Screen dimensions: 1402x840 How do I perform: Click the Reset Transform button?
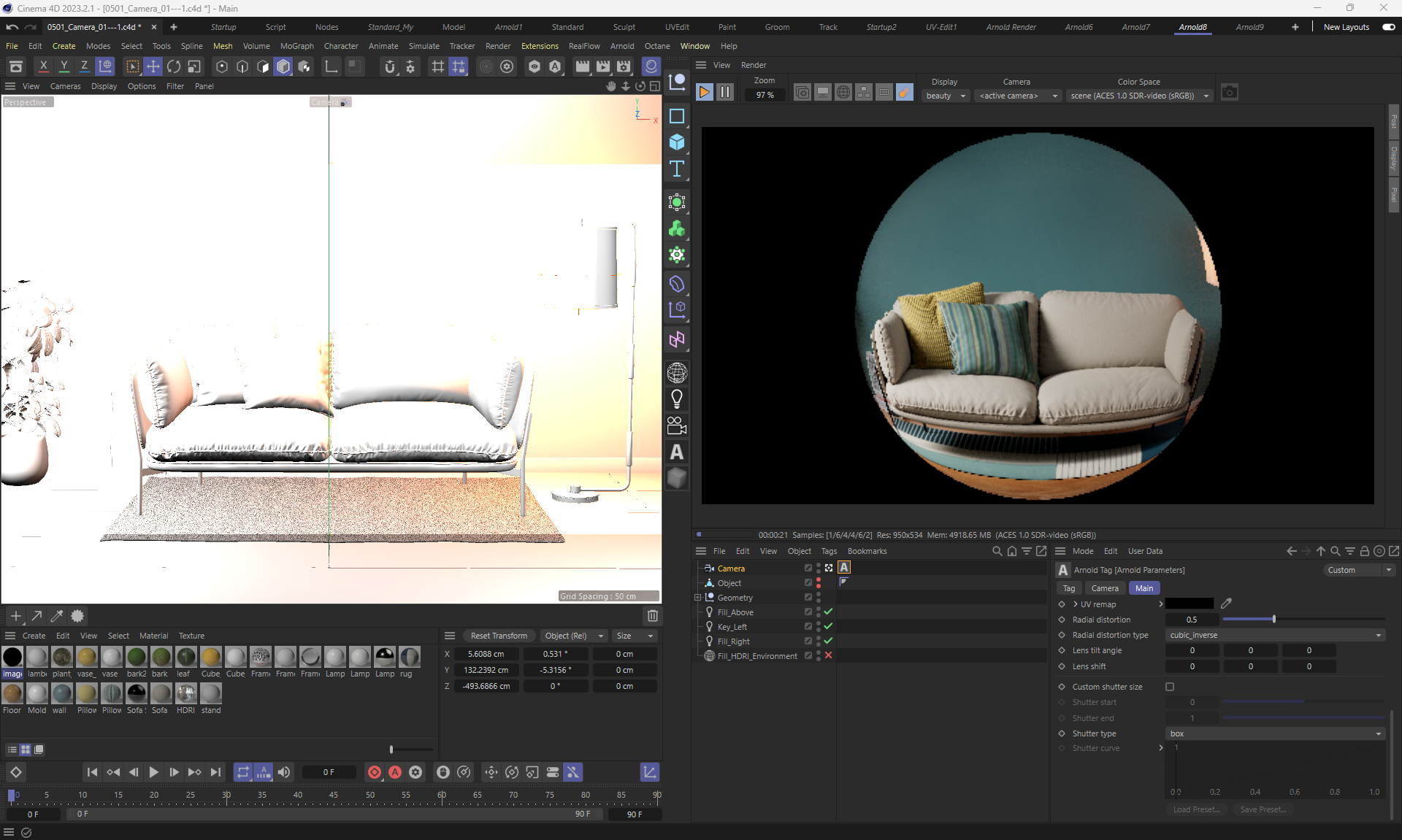(x=499, y=636)
